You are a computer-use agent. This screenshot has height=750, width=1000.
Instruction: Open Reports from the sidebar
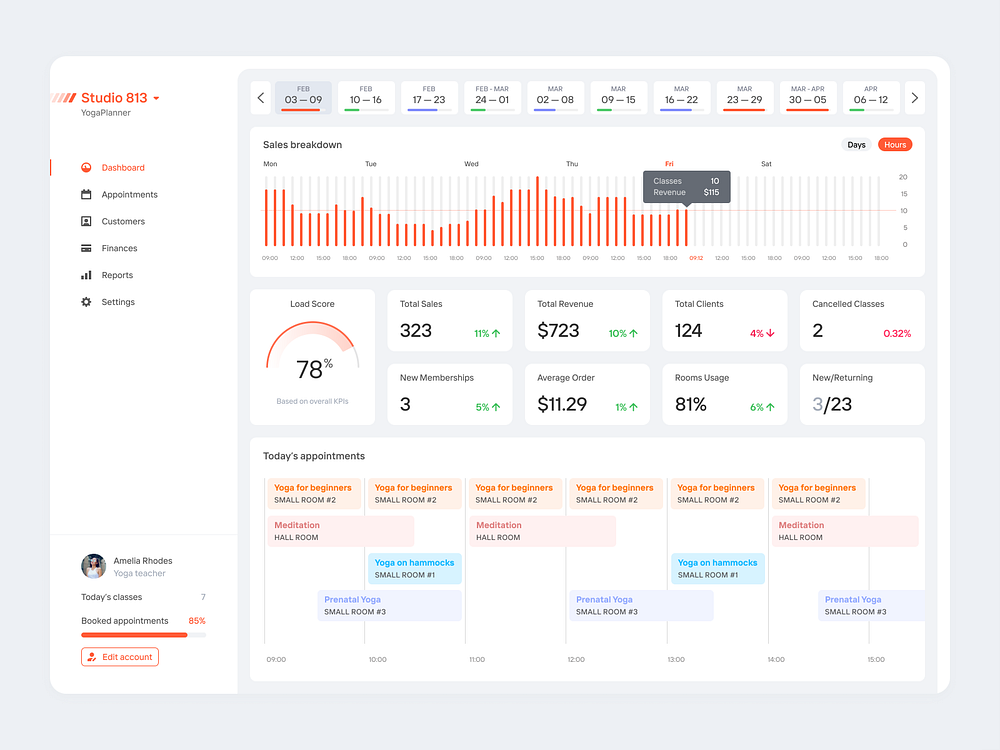pyautogui.click(x=88, y=275)
